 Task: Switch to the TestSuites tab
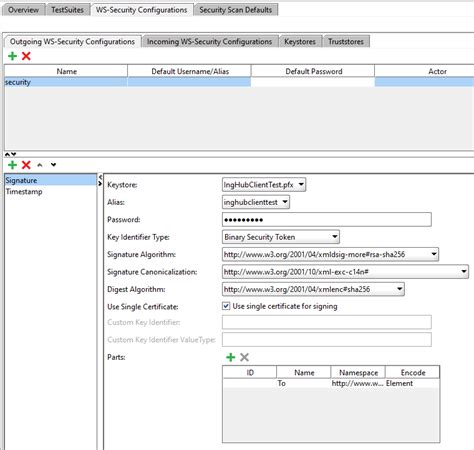coord(67,10)
